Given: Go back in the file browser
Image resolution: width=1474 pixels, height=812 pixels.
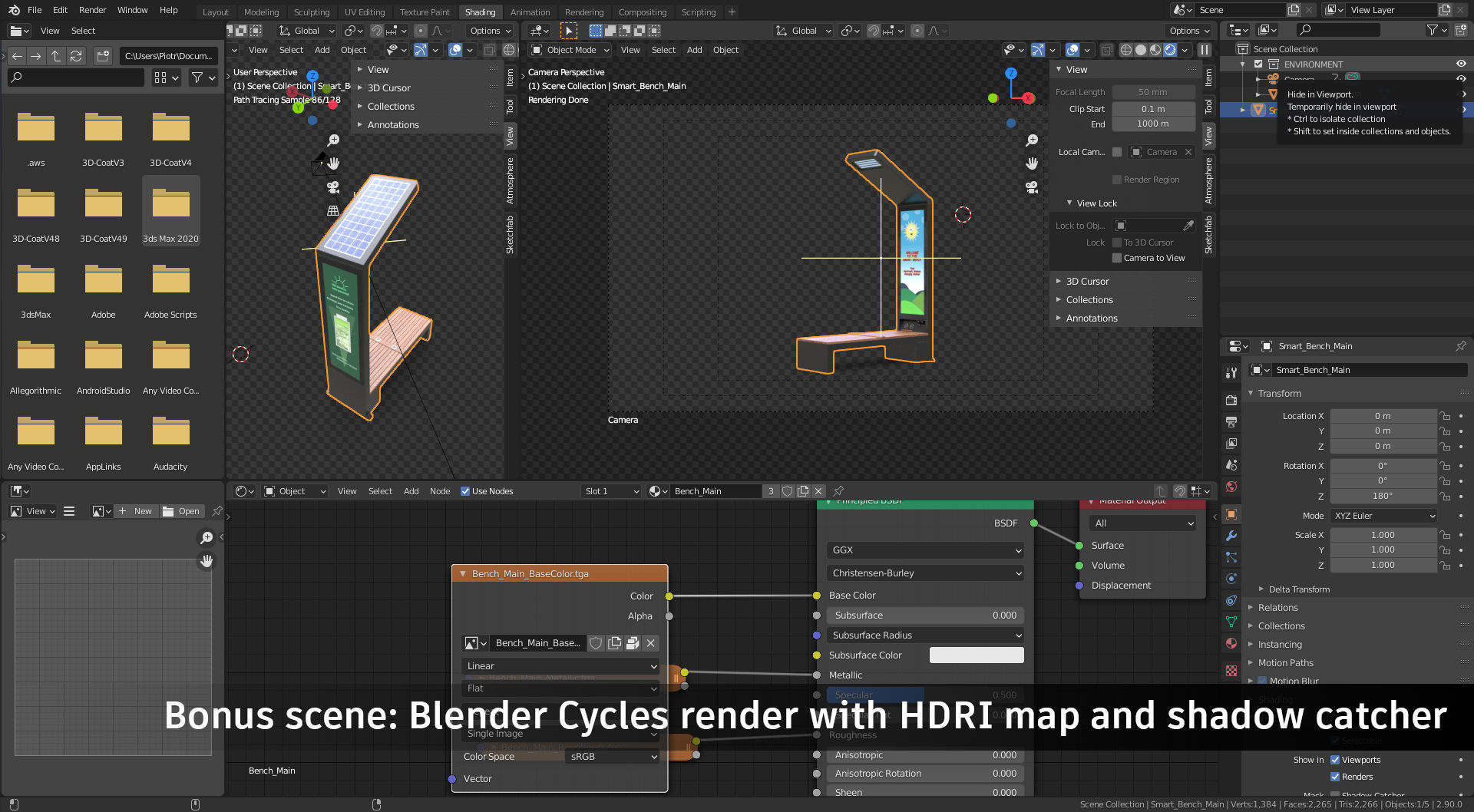Looking at the screenshot, I should (x=17, y=56).
